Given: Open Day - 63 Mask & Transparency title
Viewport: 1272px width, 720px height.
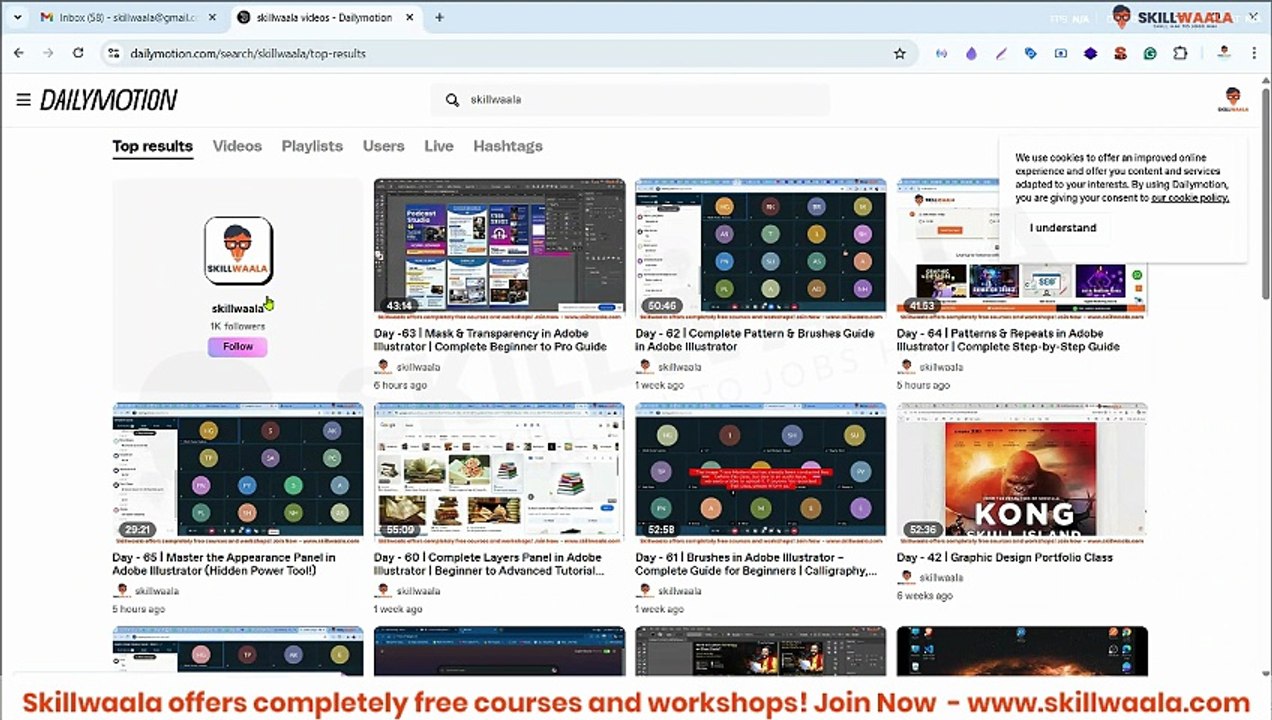Looking at the screenshot, I should point(490,340).
